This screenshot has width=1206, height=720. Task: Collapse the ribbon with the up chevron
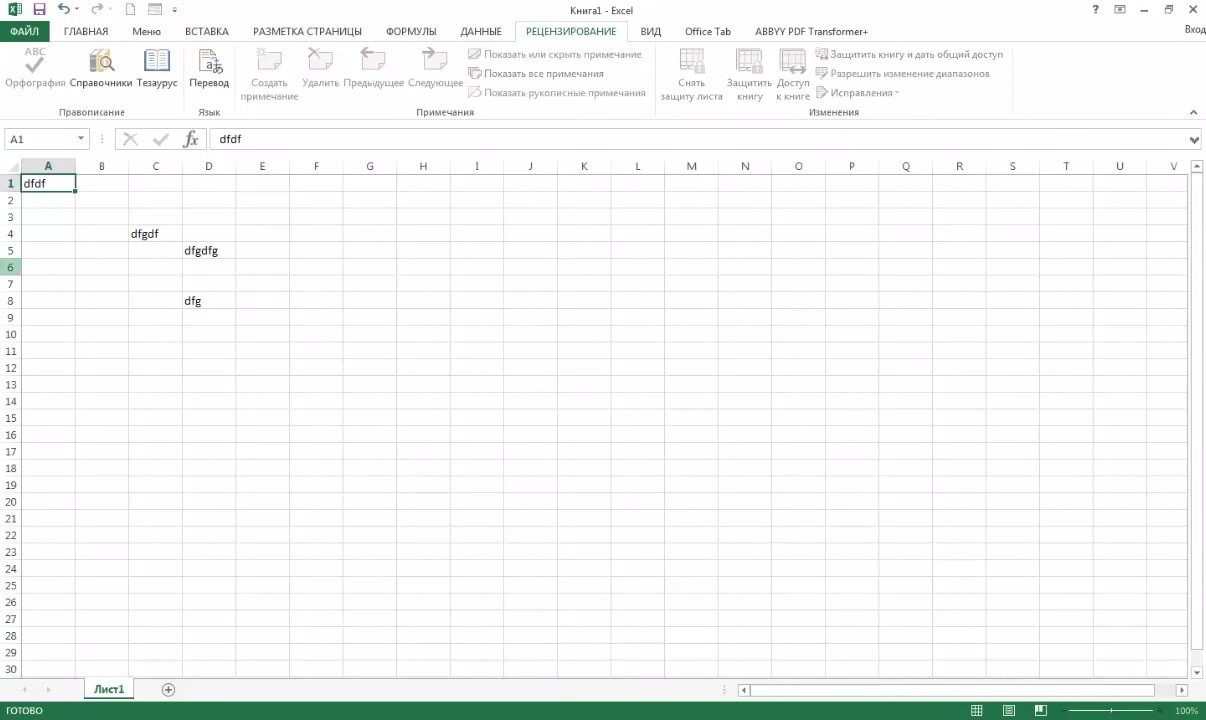tap(1193, 113)
